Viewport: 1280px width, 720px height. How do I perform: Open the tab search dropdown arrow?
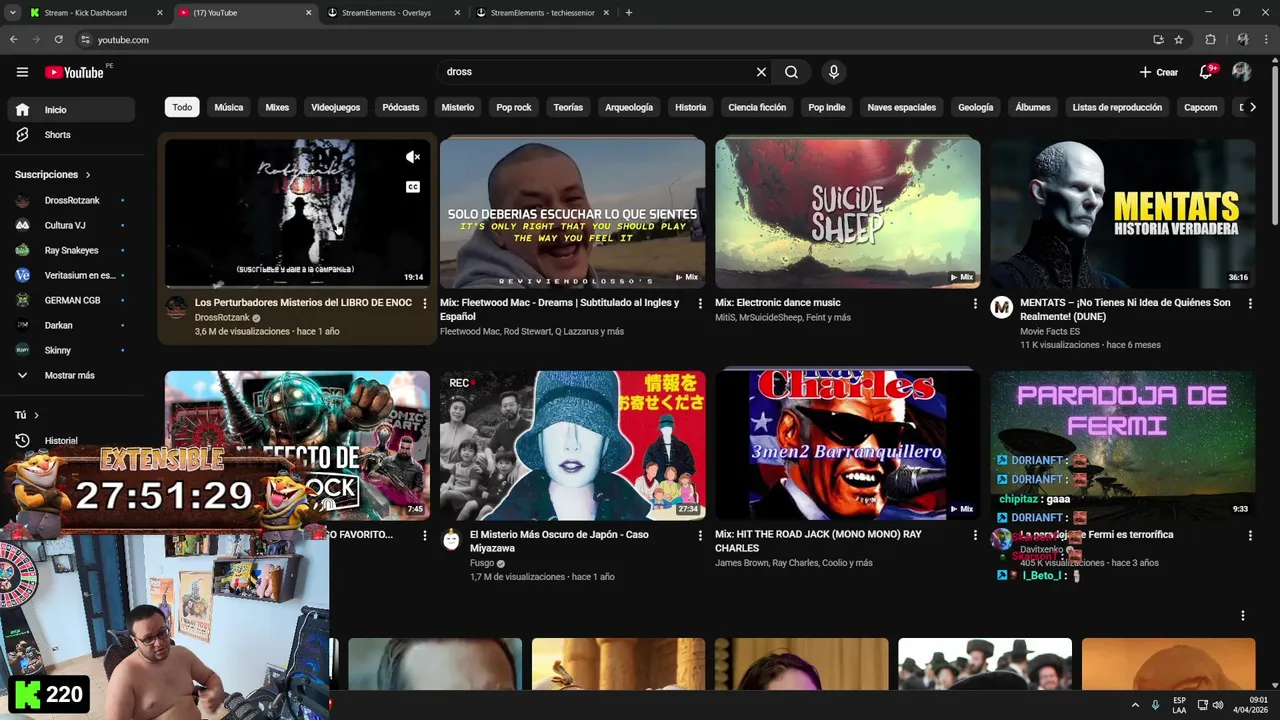13,13
